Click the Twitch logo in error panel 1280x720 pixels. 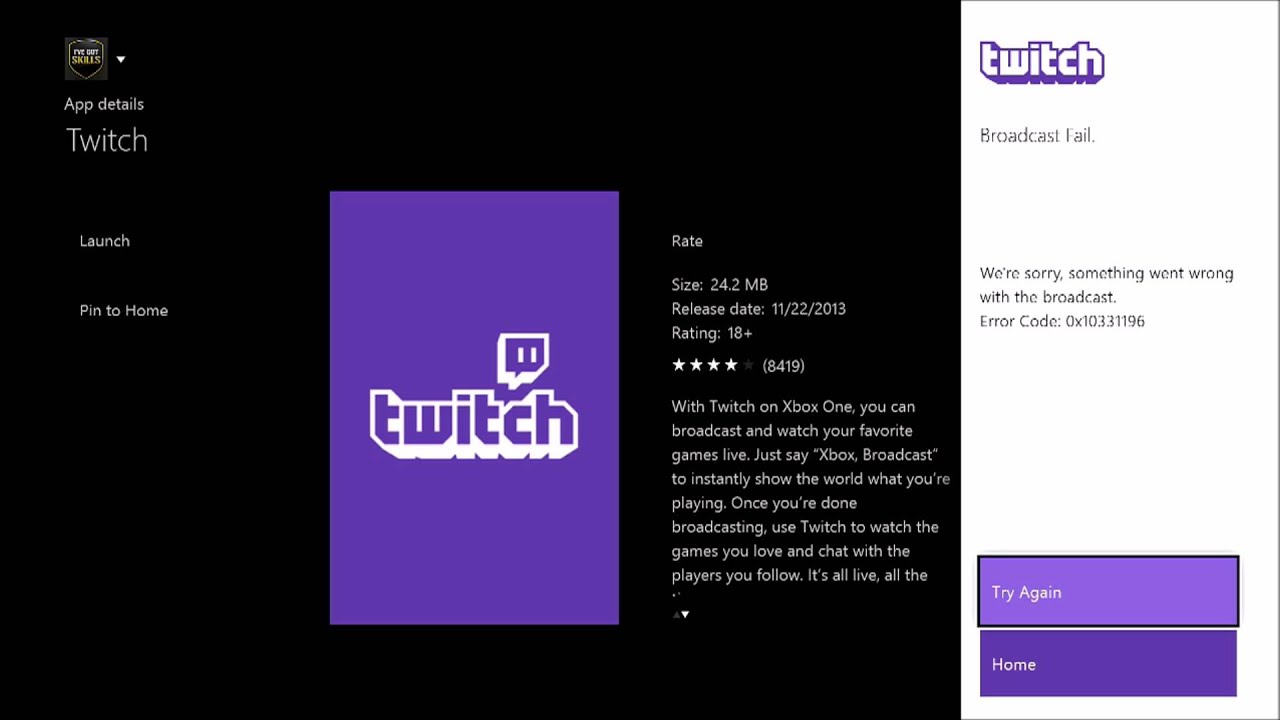(x=1042, y=63)
